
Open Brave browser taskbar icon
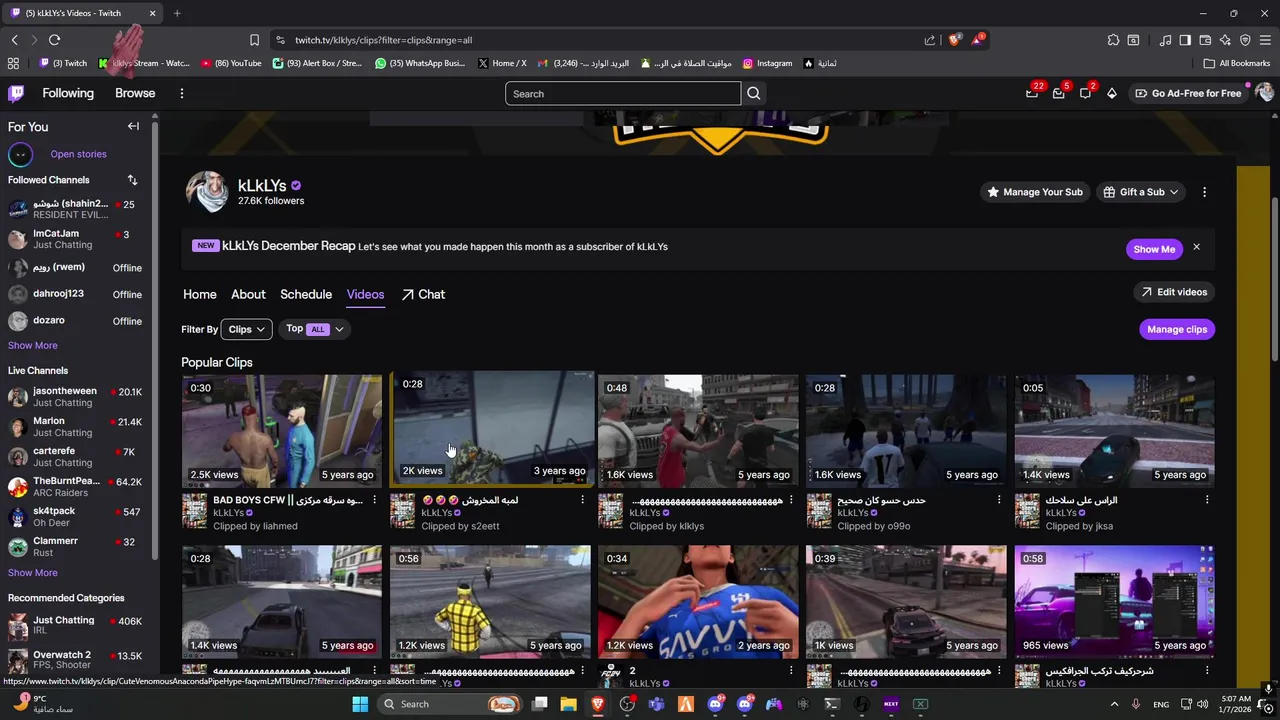[x=598, y=704]
